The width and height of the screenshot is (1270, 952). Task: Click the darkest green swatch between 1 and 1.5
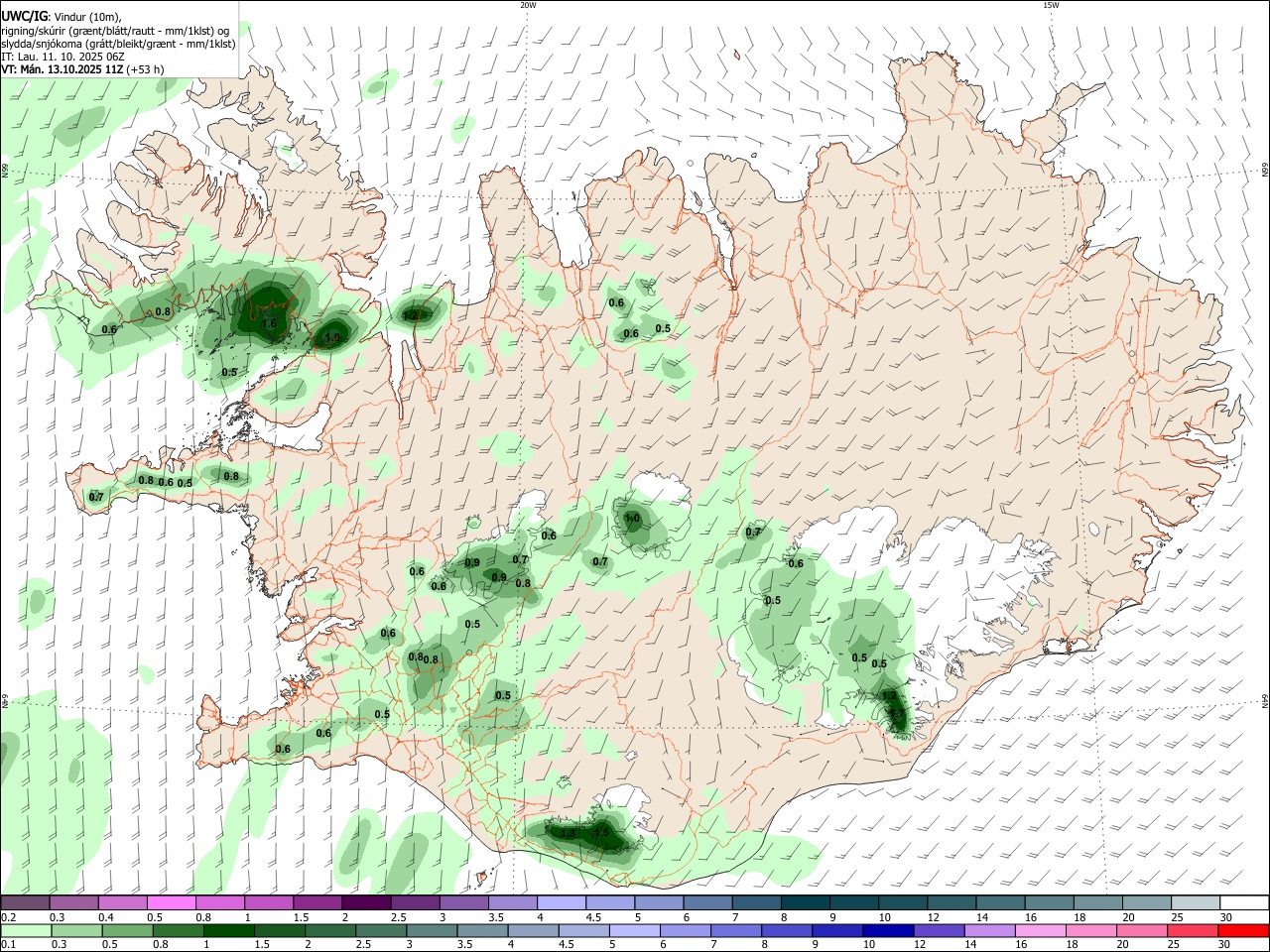229,930
